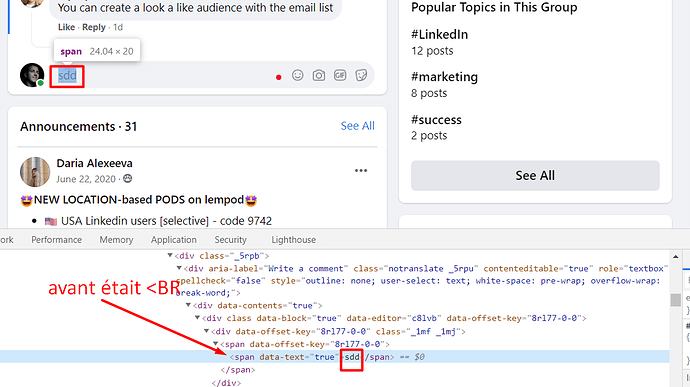Collapse the _1mf _1mj div node
Viewport: 690px width, 387px height.
[206, 331]
